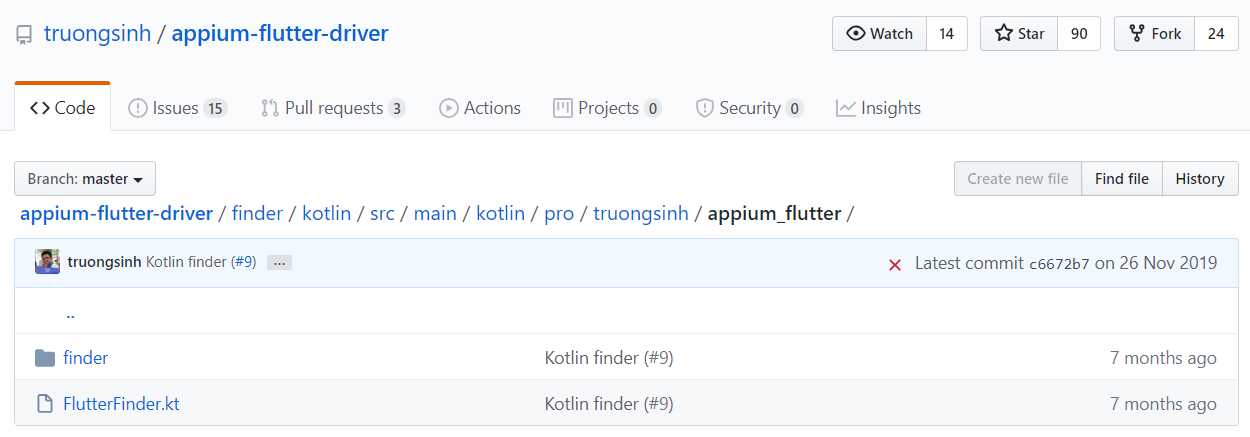Navigate to parent directory link

tap(70, 314)
